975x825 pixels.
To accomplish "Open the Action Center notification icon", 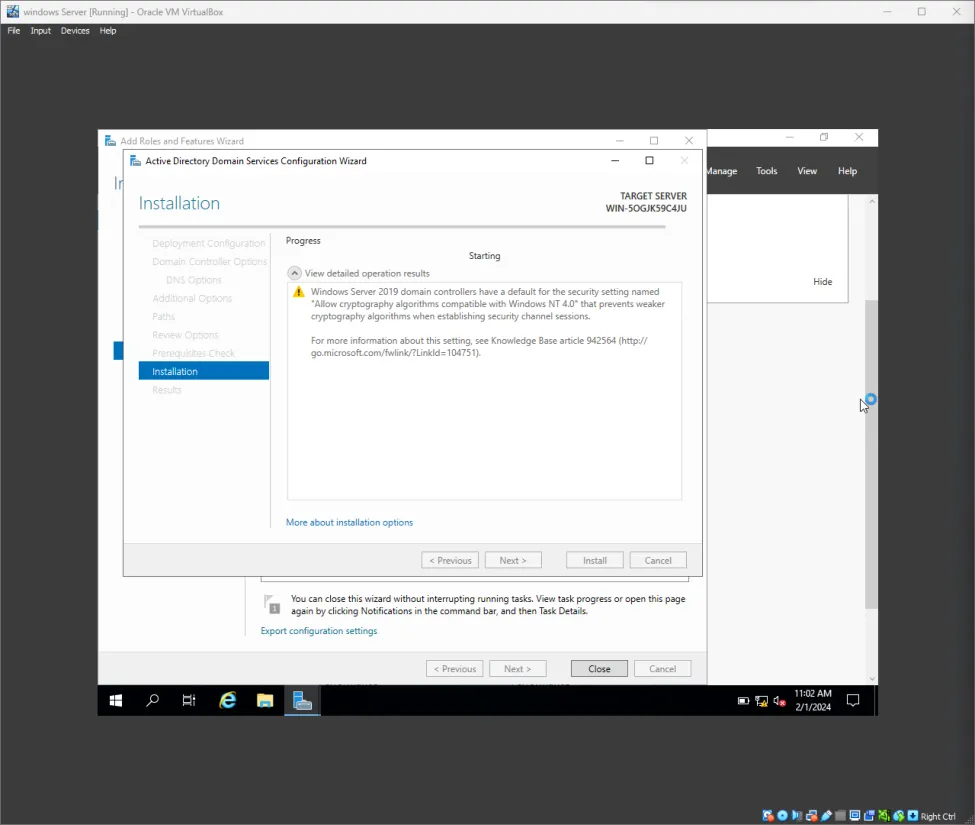I will [853, 701].
